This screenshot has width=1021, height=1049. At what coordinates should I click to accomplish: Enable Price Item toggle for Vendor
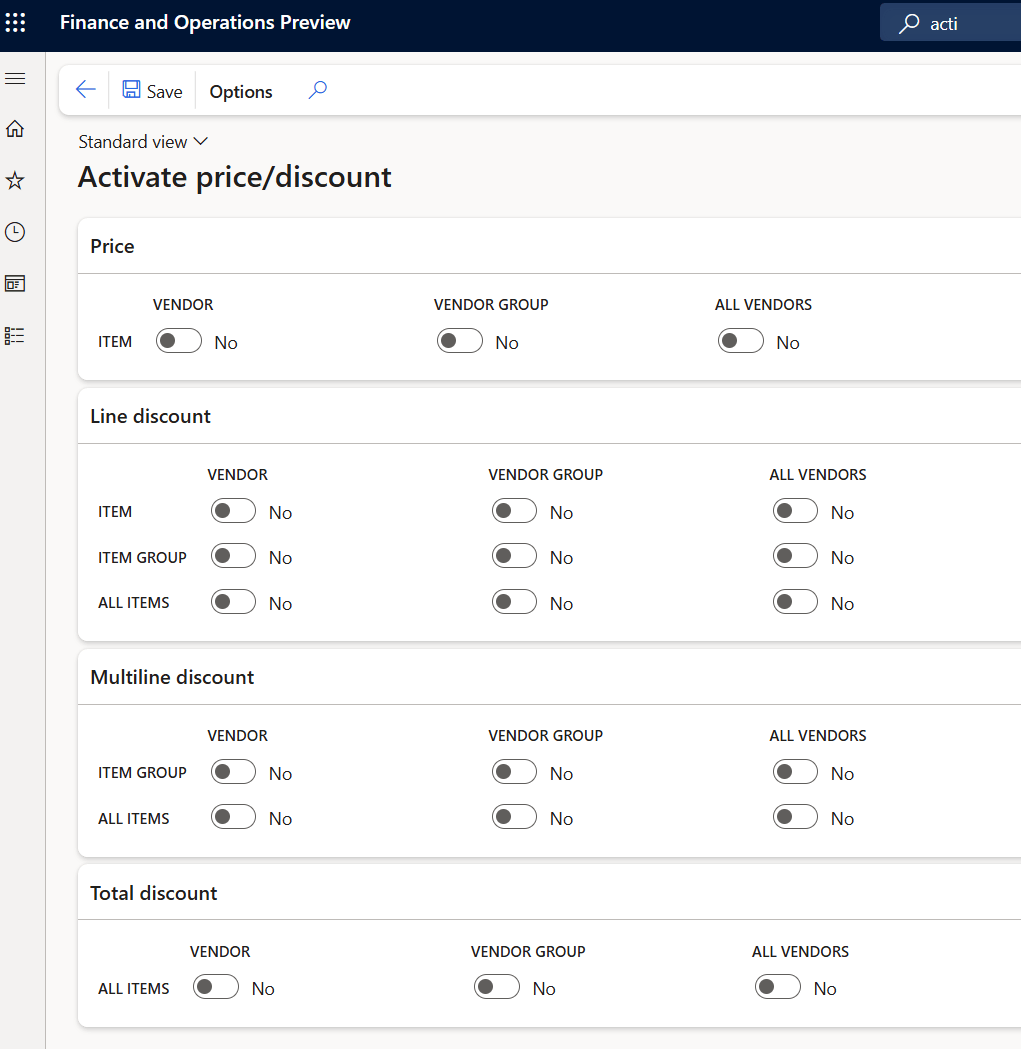coord(179,342)
